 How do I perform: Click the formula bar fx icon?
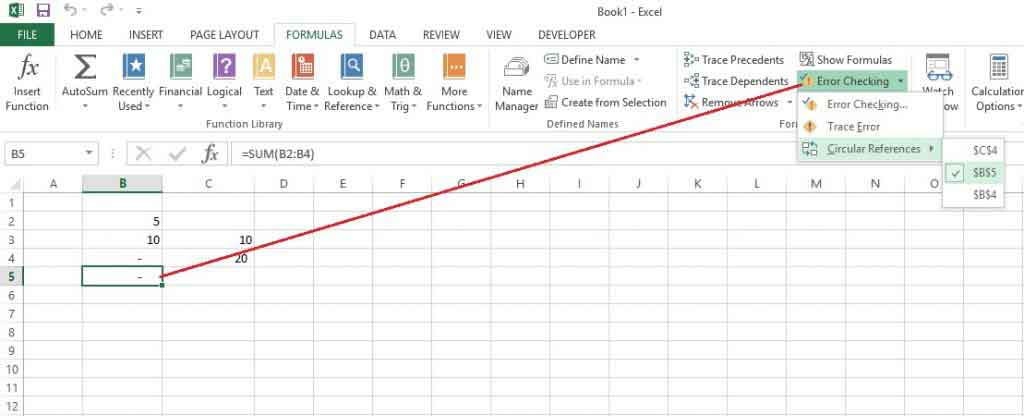click(210, 154)
